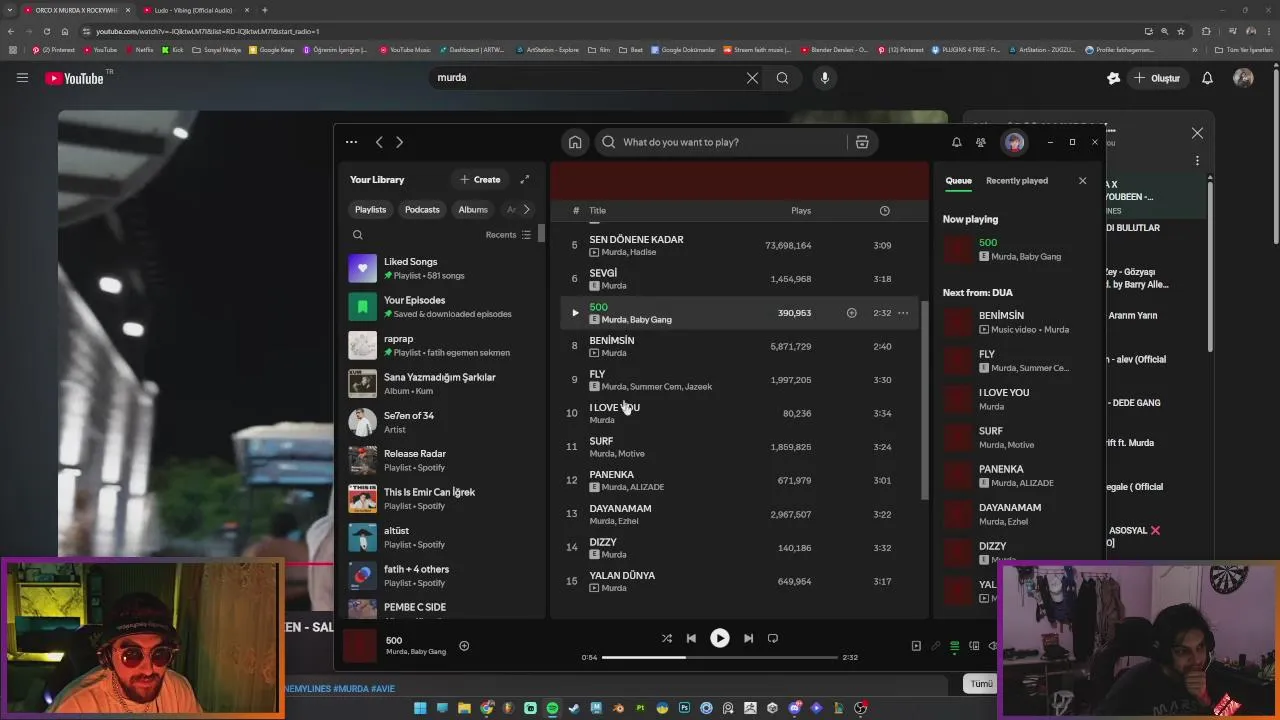Open Now Playing view icon
1280x720 pixels.
[x=916, y=646]
